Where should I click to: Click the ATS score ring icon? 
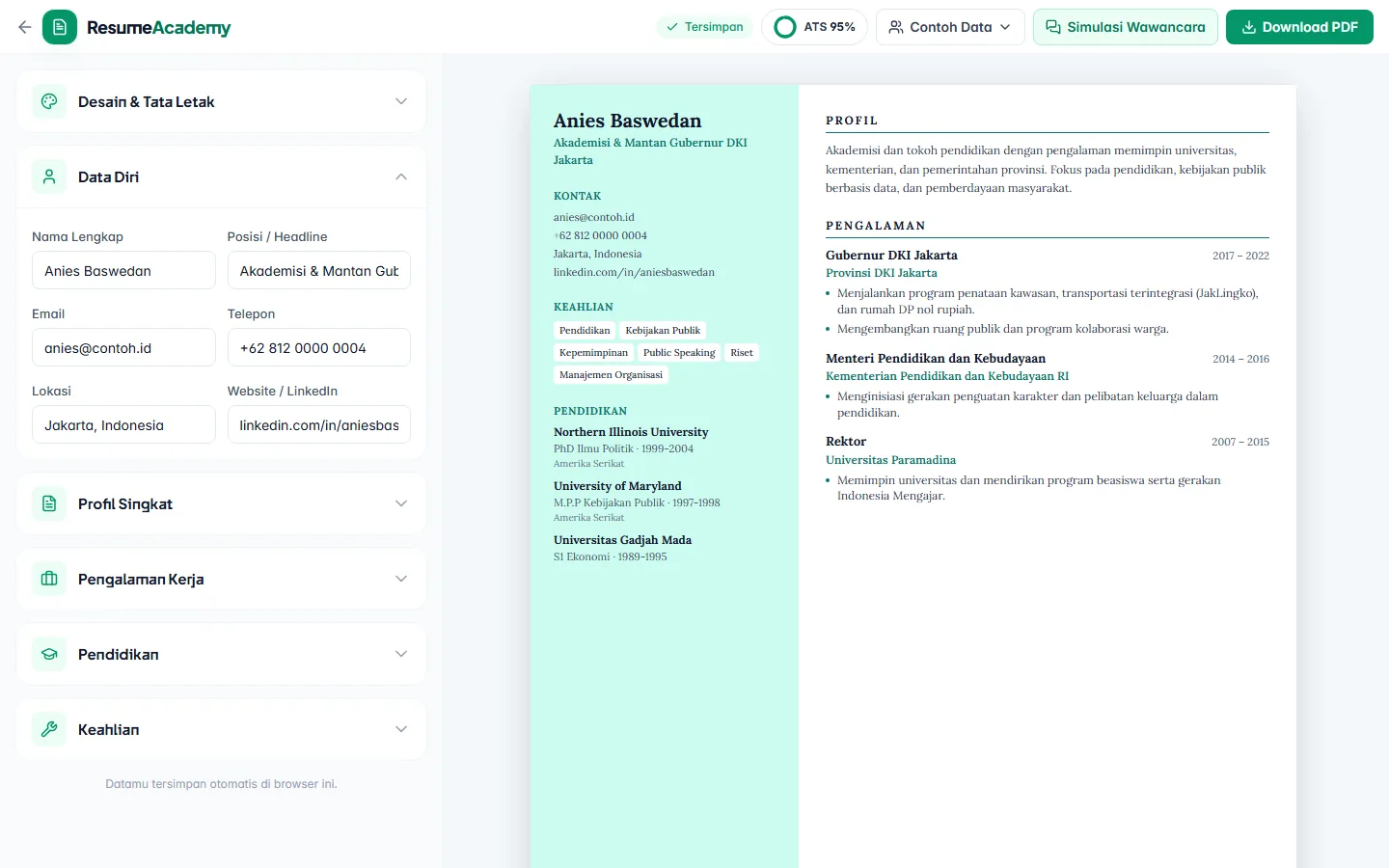[x=785, y=27]
